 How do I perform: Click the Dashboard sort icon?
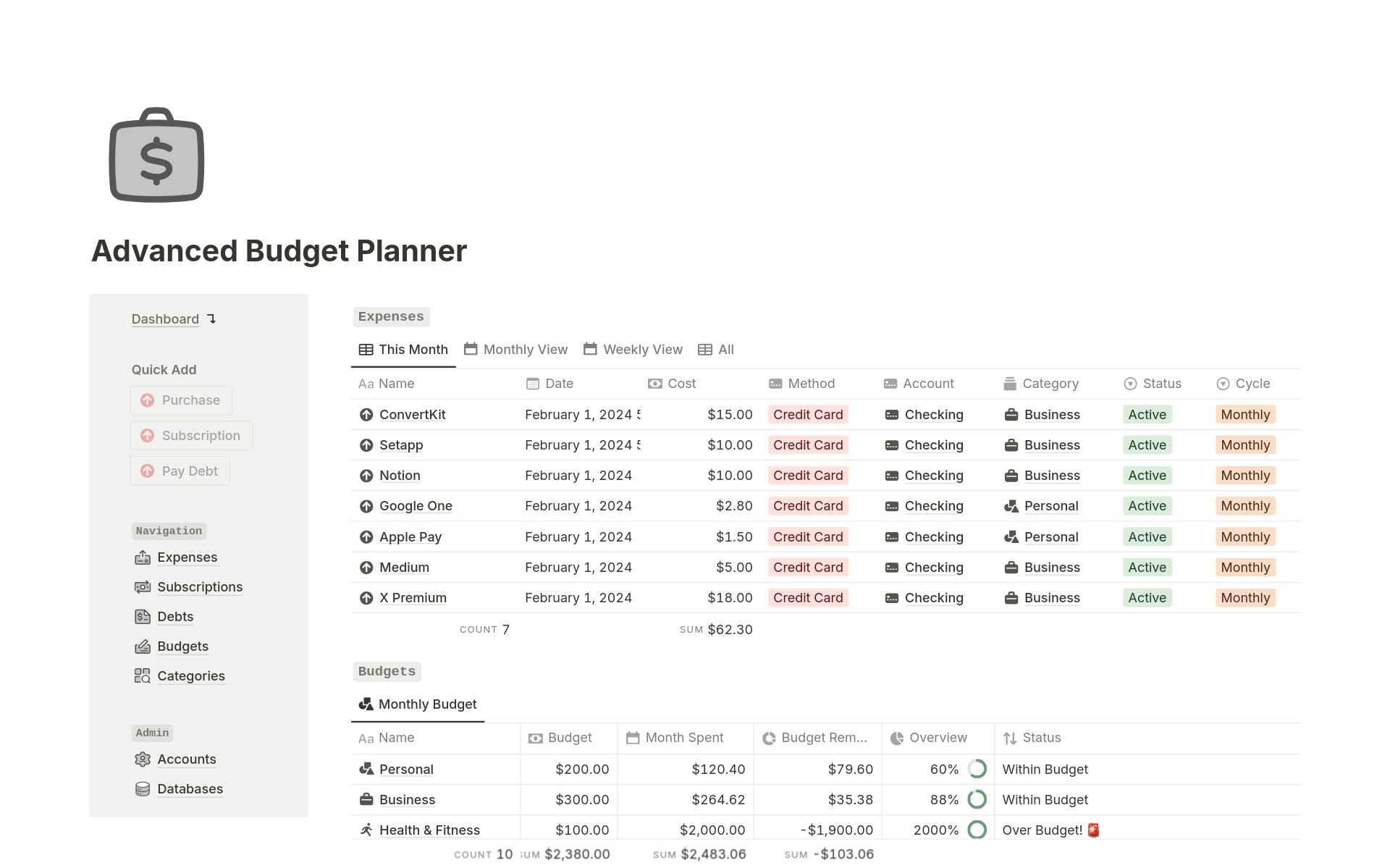click(212, 318)
